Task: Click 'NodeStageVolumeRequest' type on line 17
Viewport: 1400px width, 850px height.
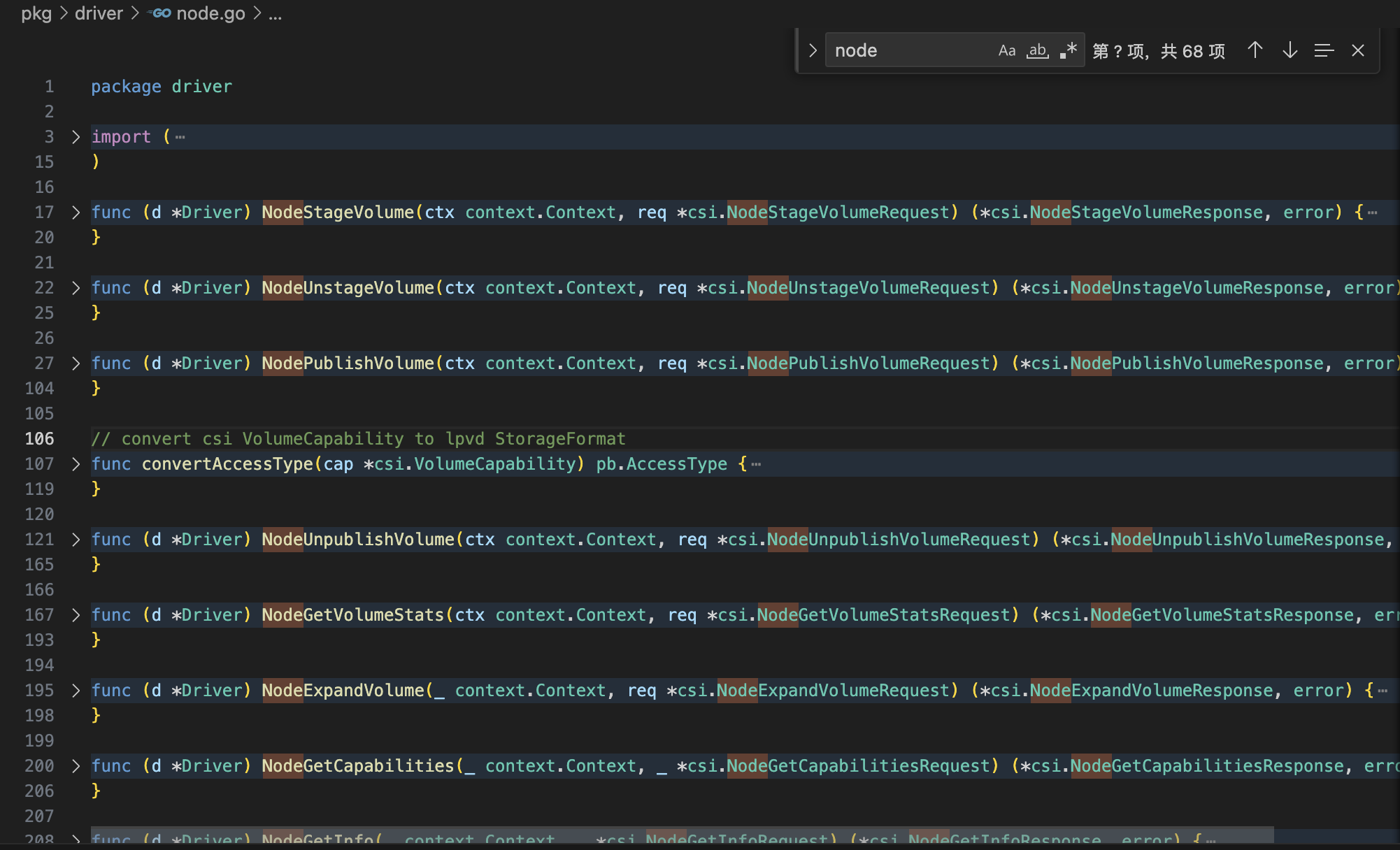Action: pos(838,212)
